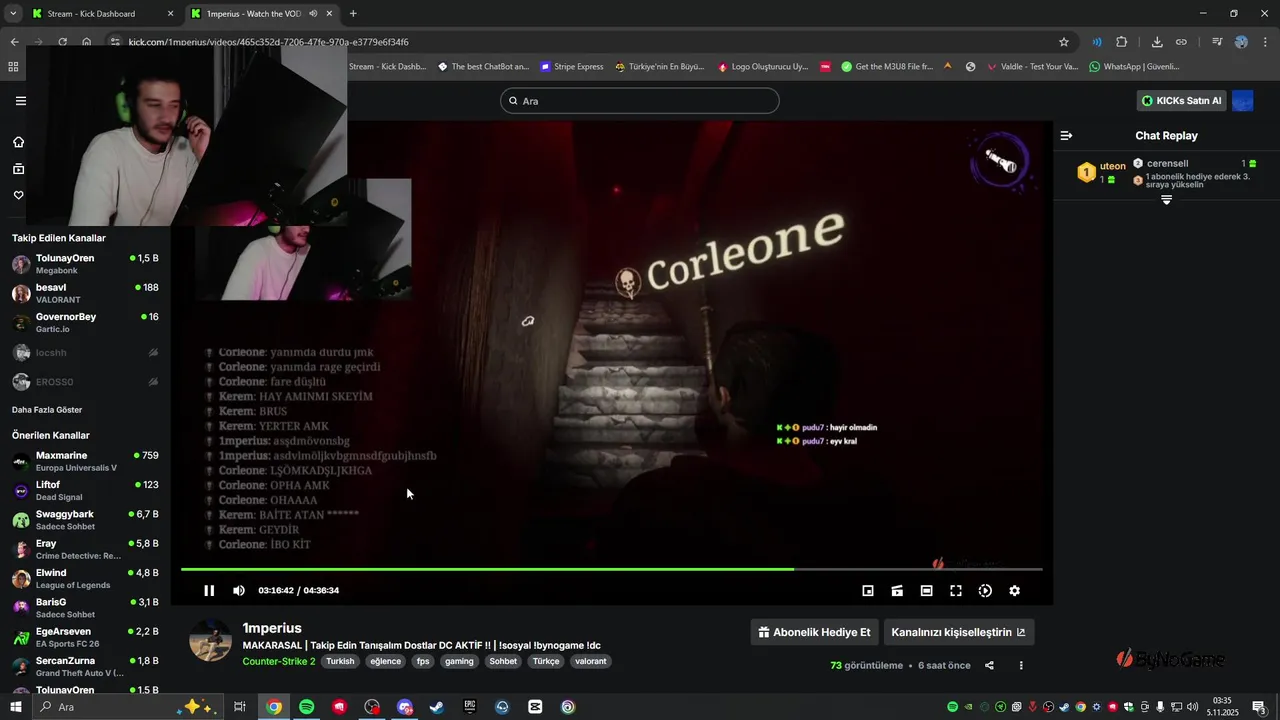Viewport: 1280px width, 720px height.
Task: Expand Daha Fazla Göster list
Action: [47, 410]
